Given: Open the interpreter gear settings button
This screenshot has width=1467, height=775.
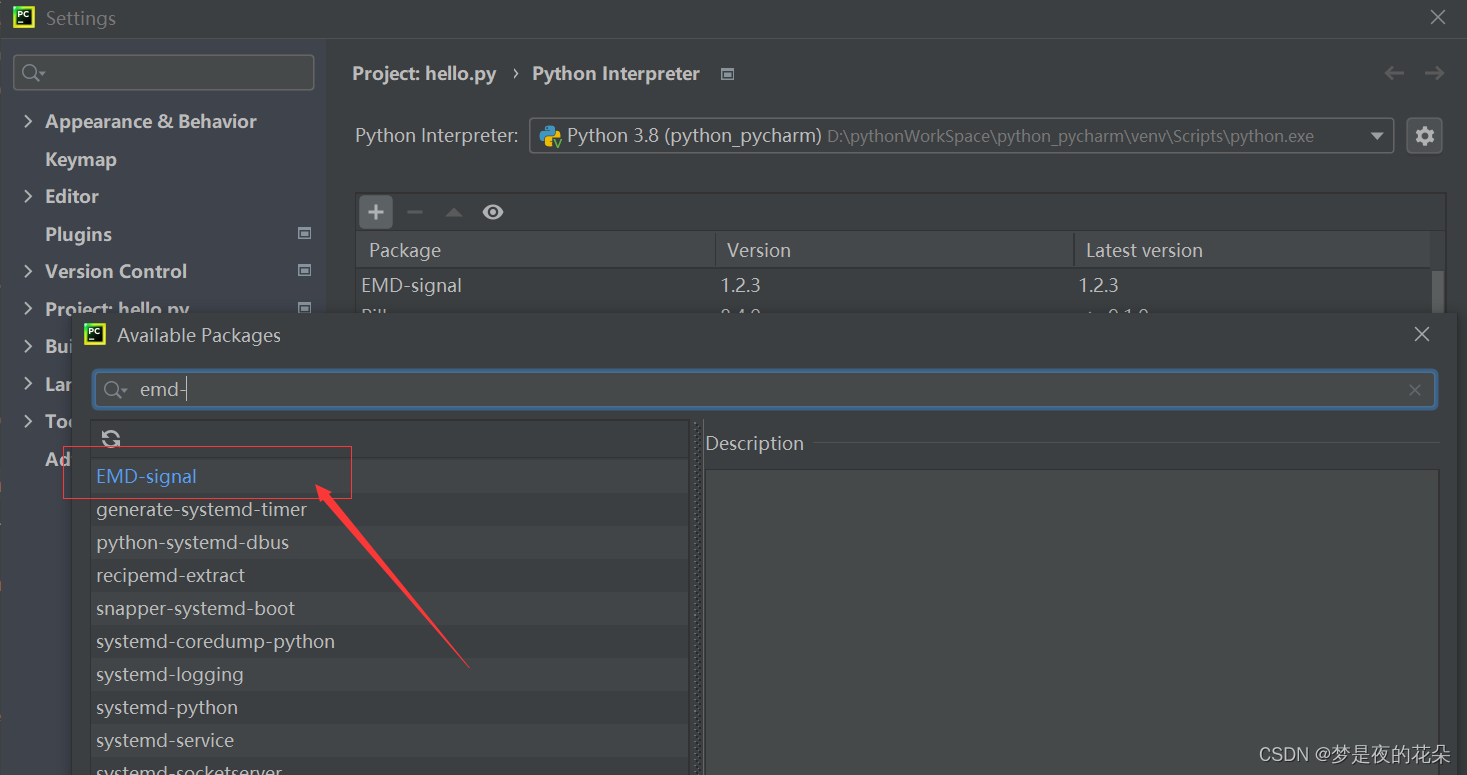Looking at the screenshot, I should pos(1425,136).
